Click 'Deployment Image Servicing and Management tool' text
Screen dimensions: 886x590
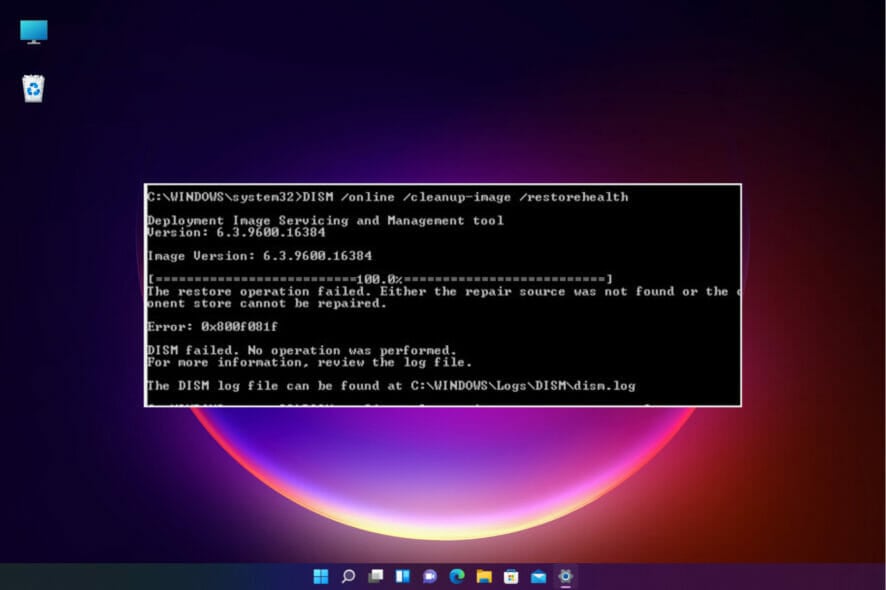pos(325,220)
